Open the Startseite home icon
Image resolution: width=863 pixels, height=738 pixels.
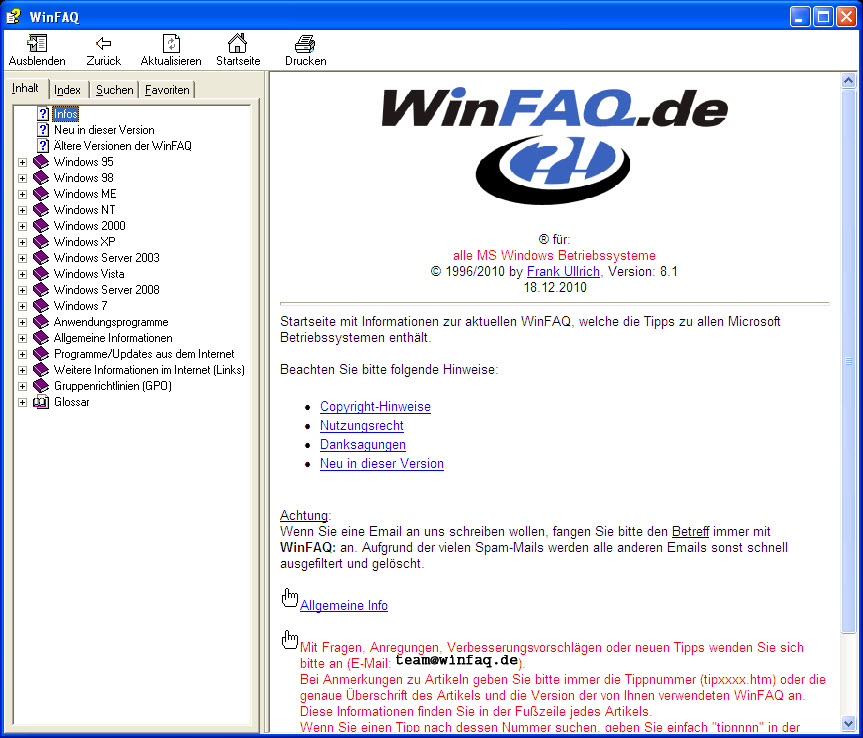tap(238, 50)
